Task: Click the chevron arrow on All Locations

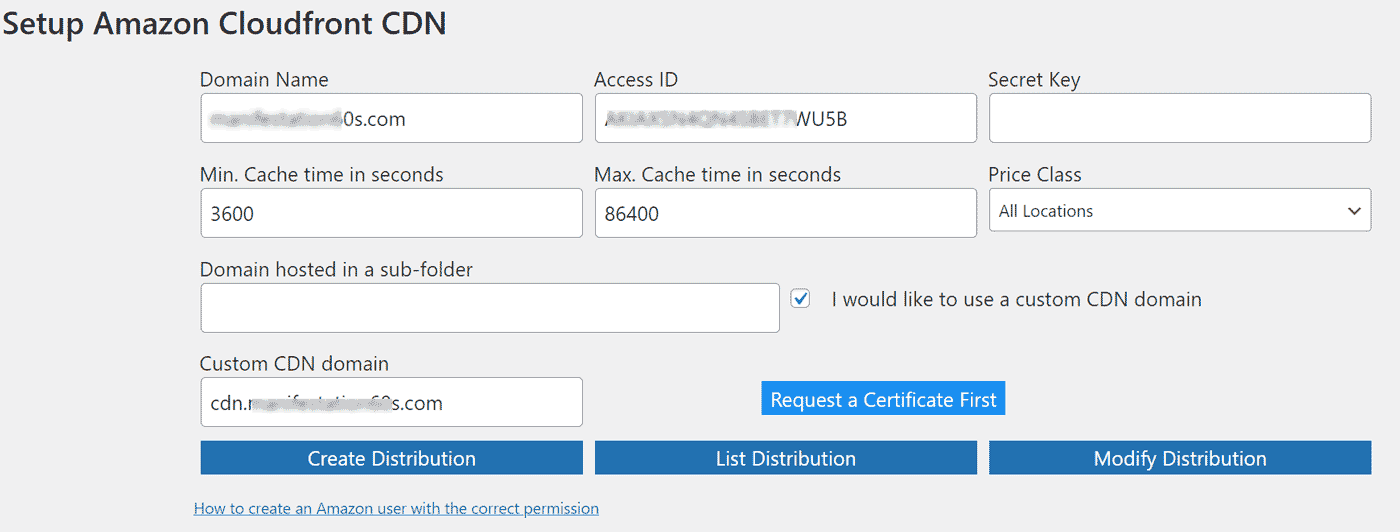Action: click(x=1354, y=211)
